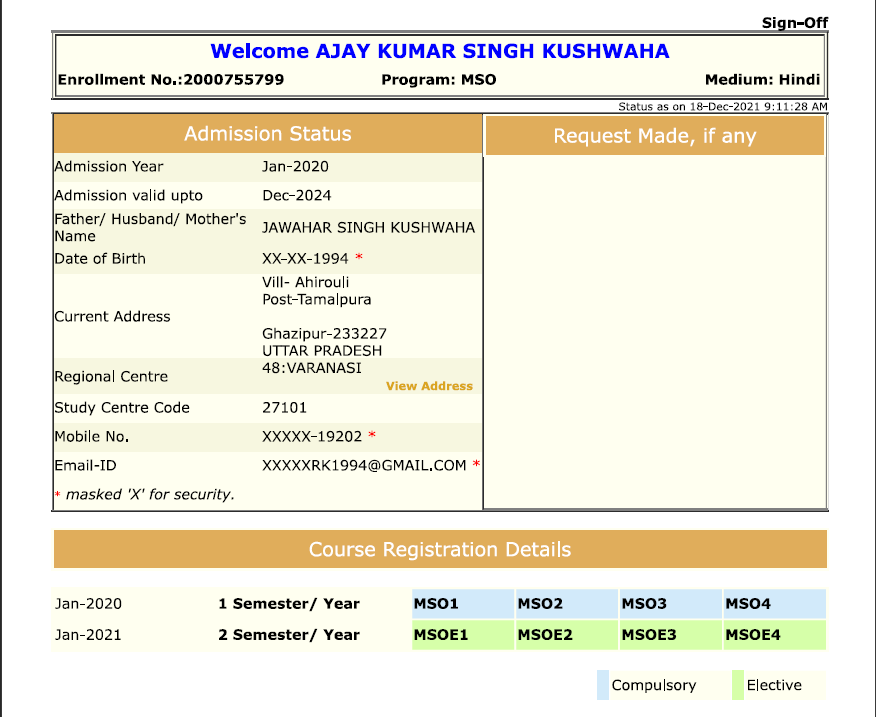Click the Current Address label

tap(112, 316)
